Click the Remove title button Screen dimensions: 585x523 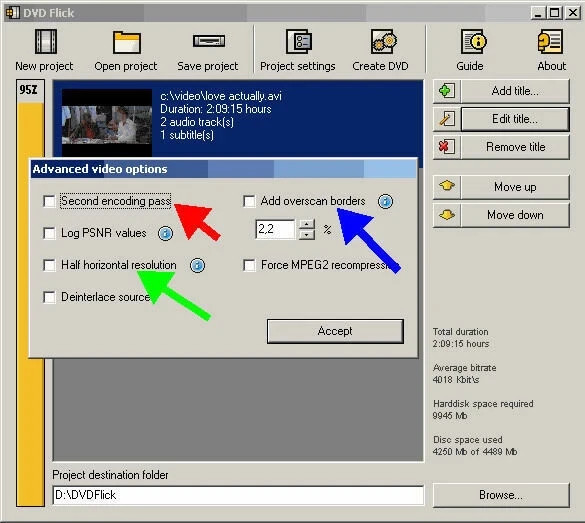click(x=515, y=147)
